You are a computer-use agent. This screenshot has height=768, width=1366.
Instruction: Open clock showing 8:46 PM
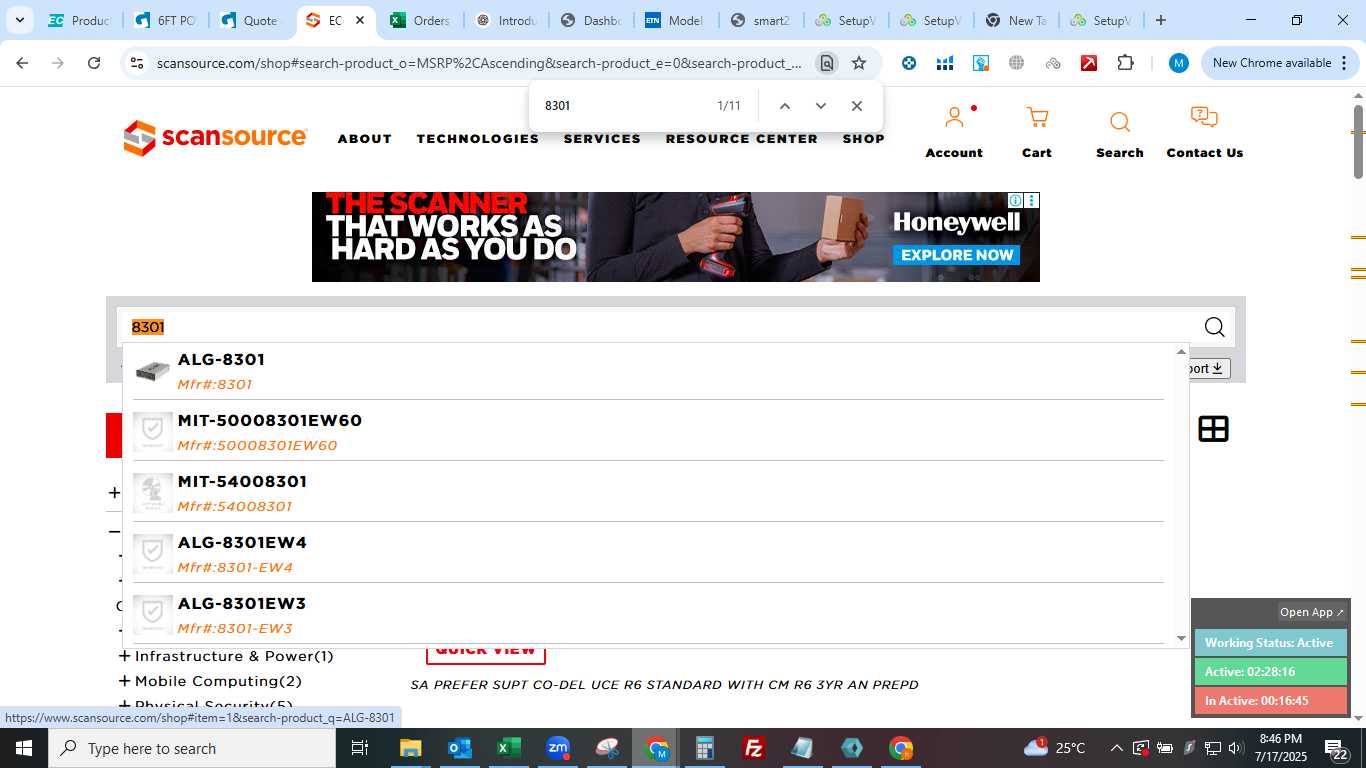[1280, 748]
